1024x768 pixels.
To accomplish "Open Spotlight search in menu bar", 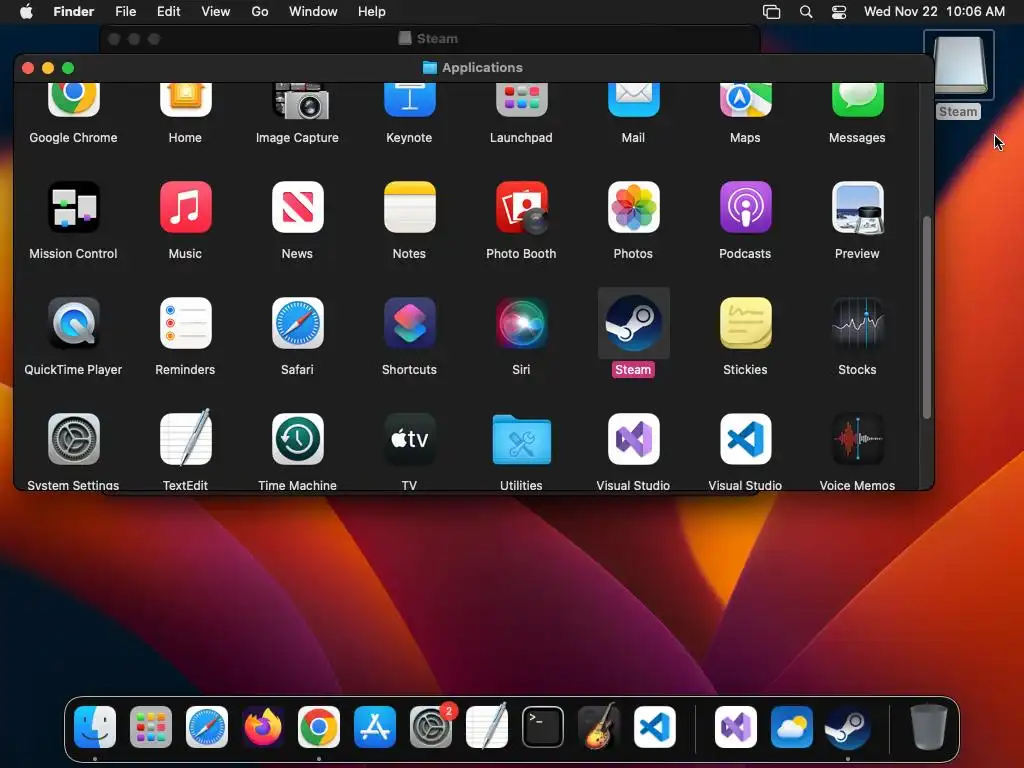I will [806, 12].
